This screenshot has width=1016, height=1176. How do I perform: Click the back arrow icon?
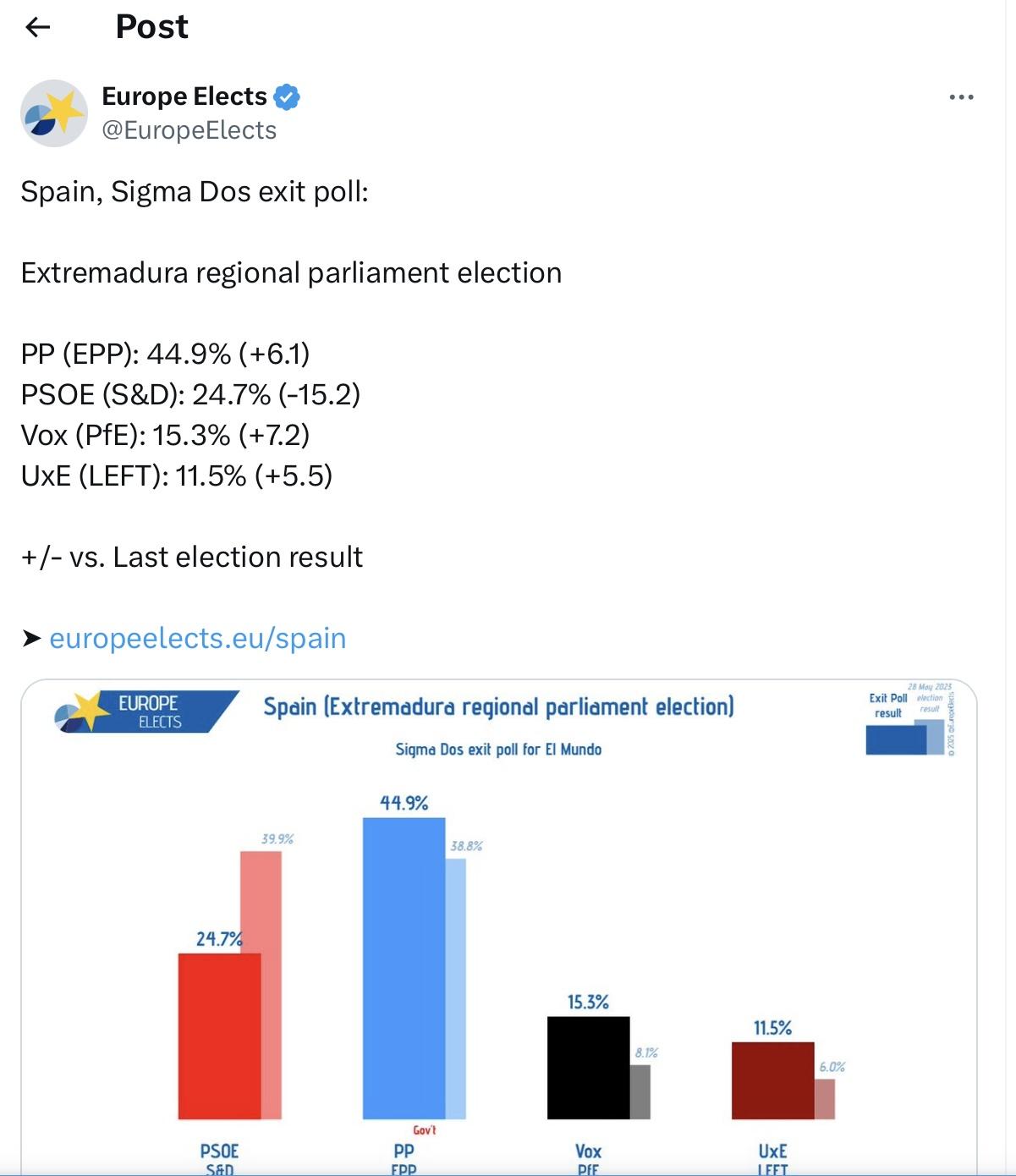point(38,27)
